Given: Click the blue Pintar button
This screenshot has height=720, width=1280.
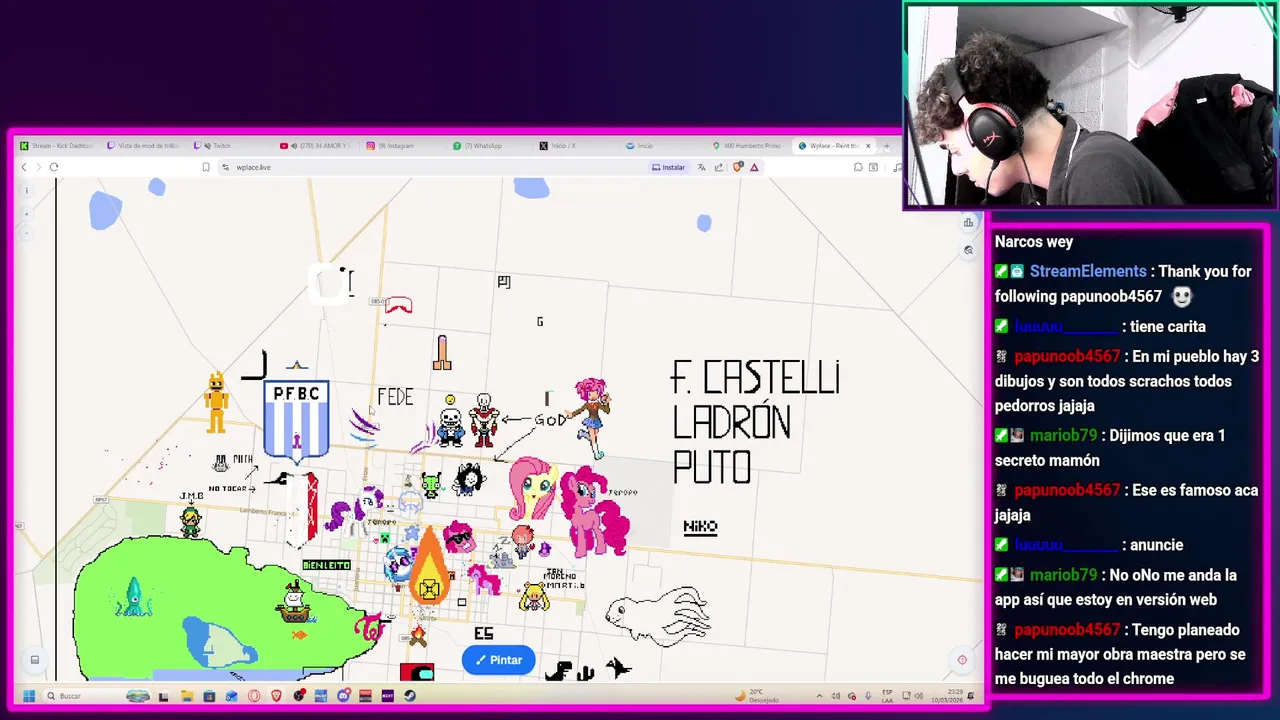Looking at the screenshot, I should tap(498, 660).
